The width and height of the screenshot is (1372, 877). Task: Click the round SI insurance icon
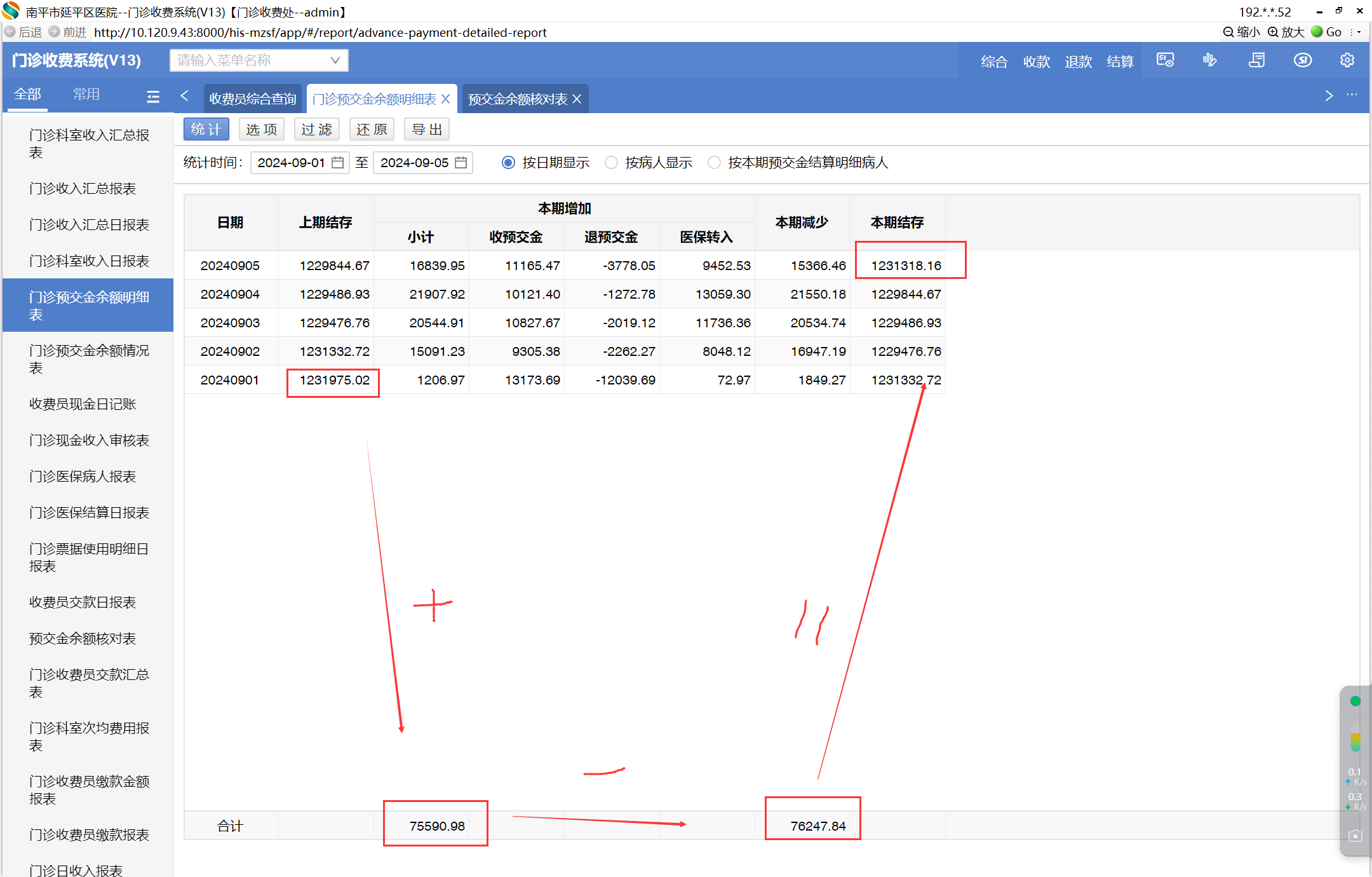1302,60
